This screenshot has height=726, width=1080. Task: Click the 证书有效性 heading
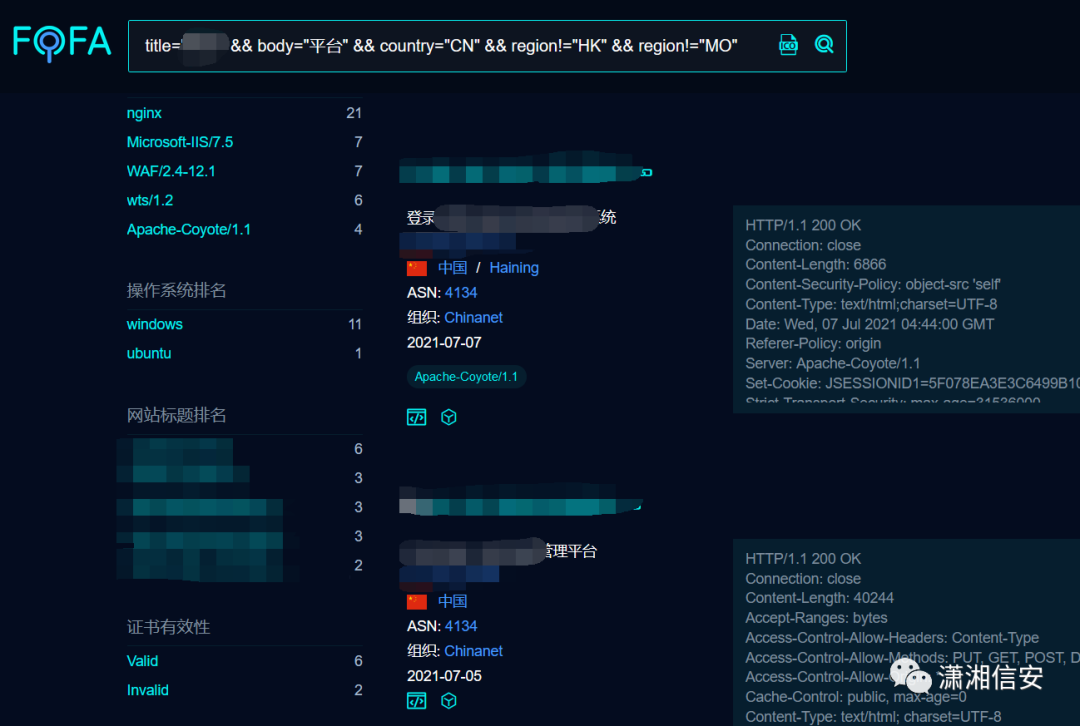click(x=168, y=628)
